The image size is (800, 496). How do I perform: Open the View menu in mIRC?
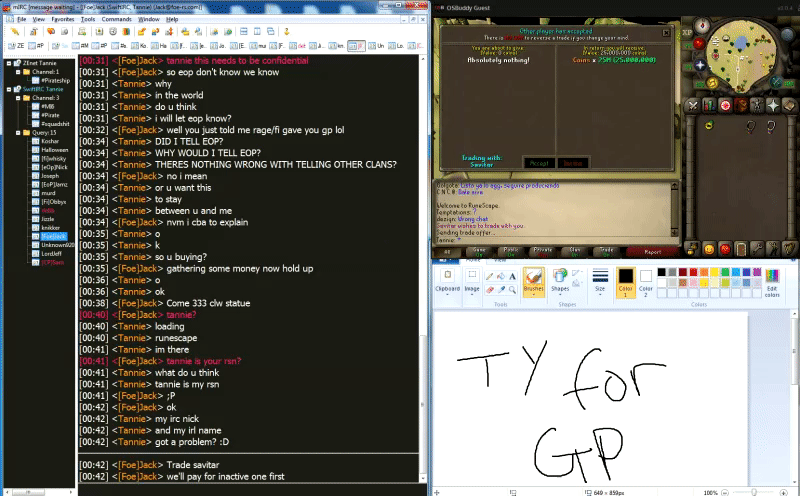coord(39,19)
